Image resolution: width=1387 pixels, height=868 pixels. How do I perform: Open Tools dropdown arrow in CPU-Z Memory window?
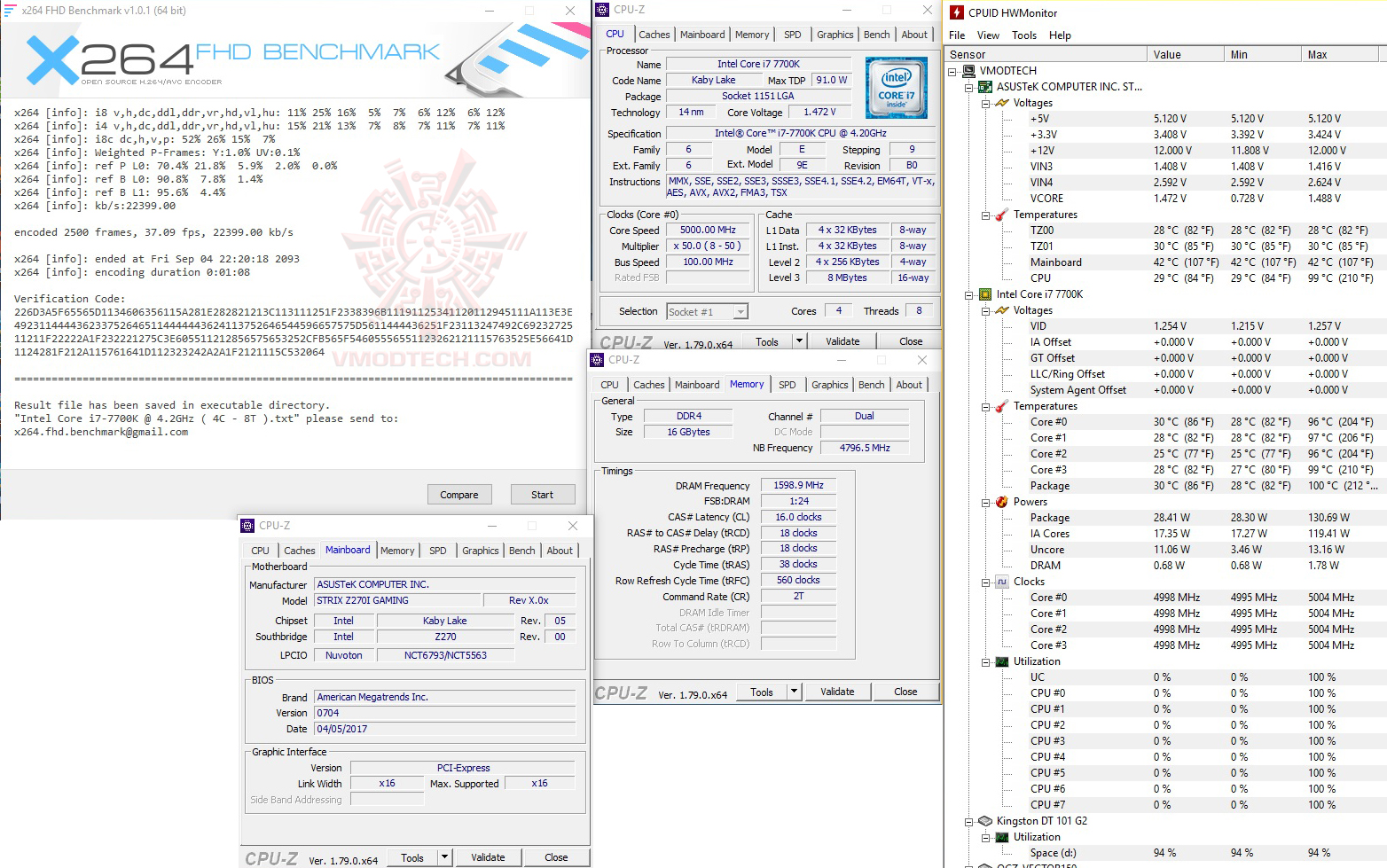coord(794,692)
